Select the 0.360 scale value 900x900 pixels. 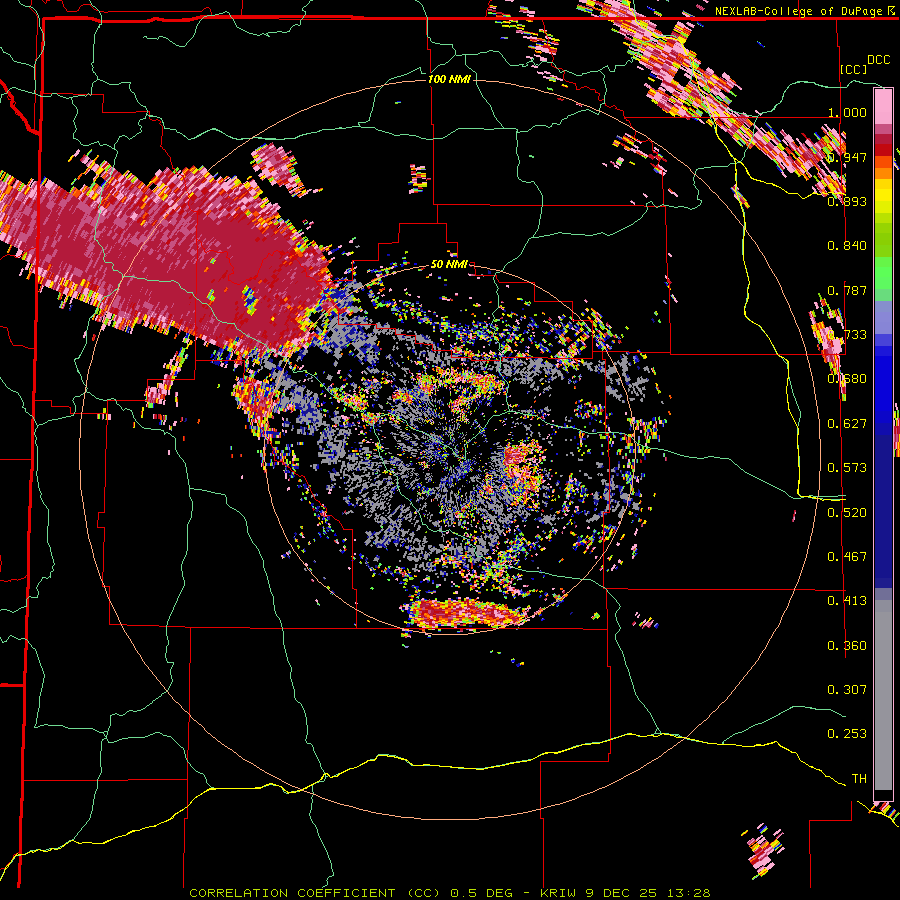[x=847, y=646]
